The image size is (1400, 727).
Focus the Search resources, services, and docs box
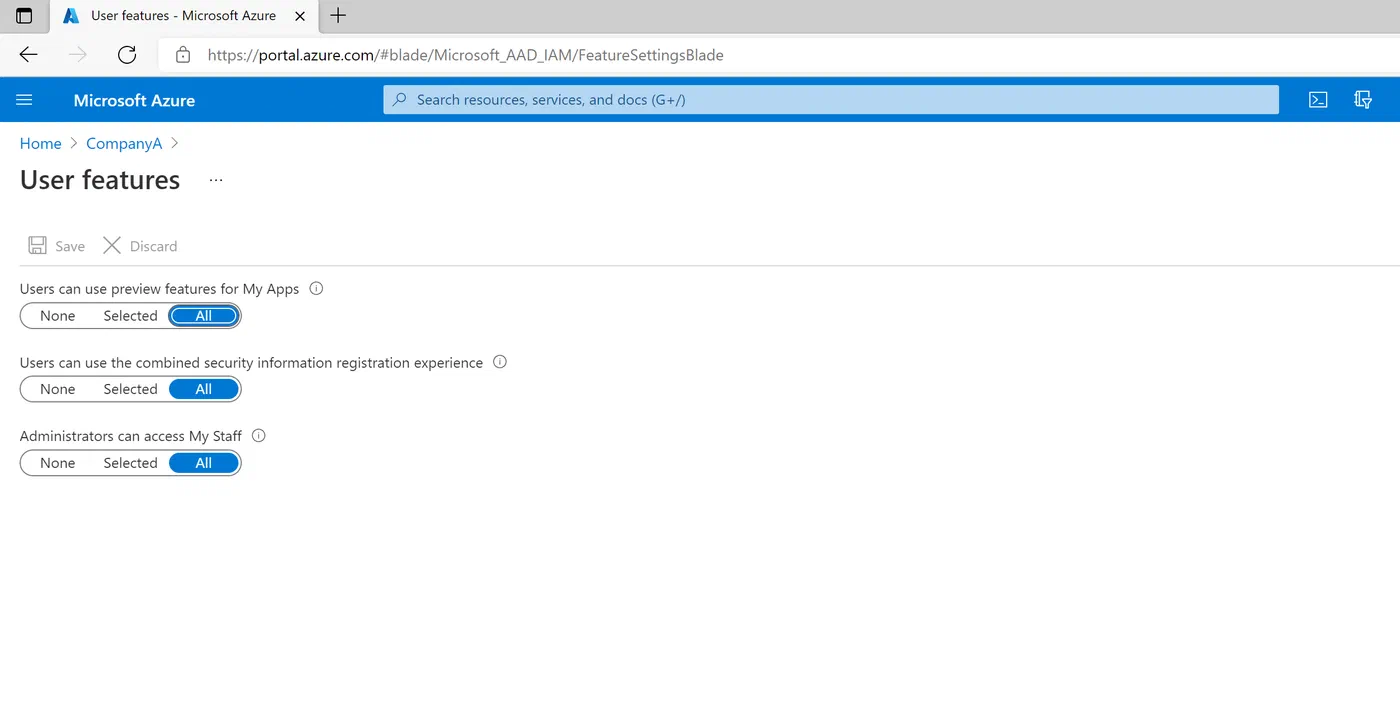coord(831,100)
